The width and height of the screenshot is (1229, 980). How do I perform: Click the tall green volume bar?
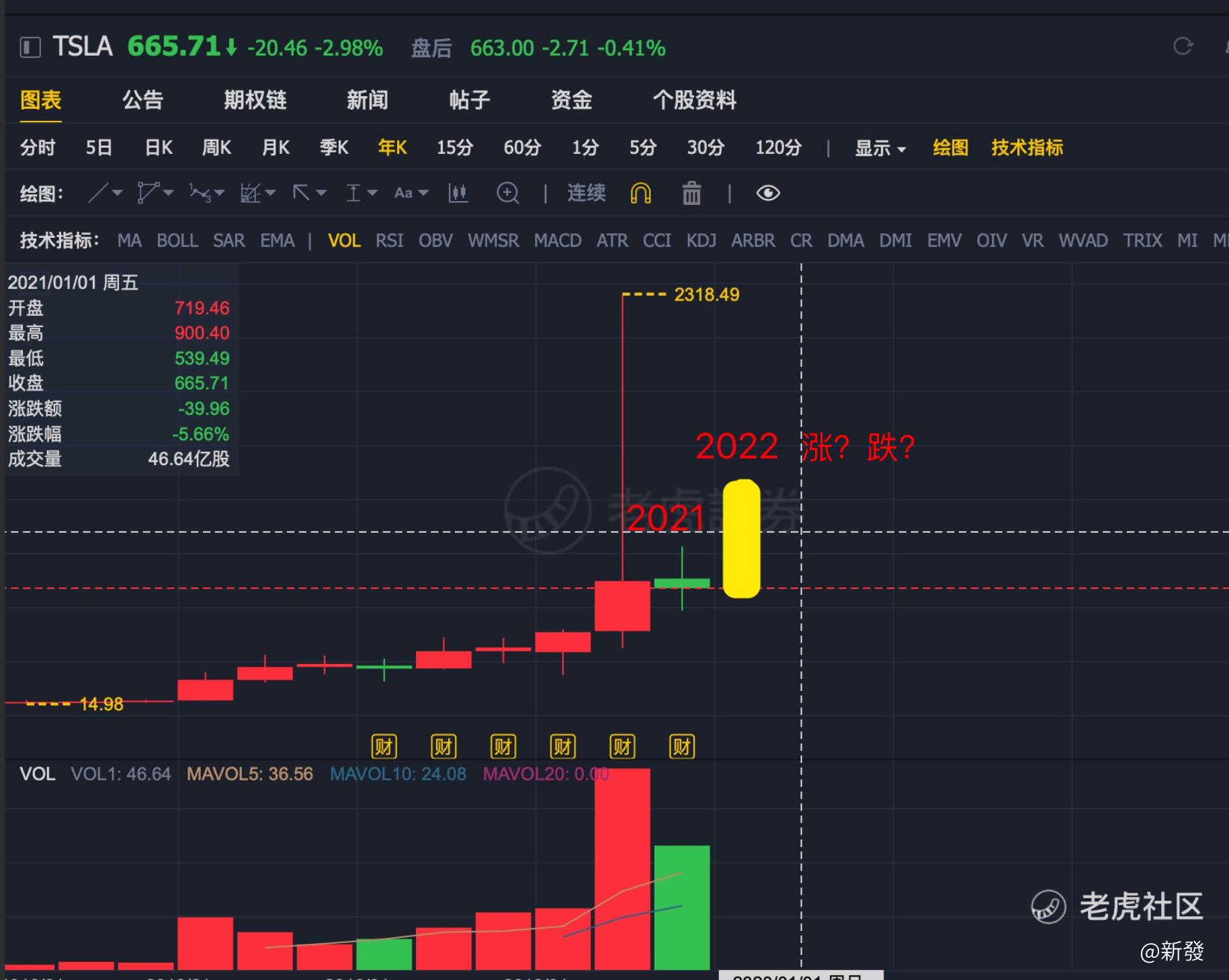coord(682,907)
